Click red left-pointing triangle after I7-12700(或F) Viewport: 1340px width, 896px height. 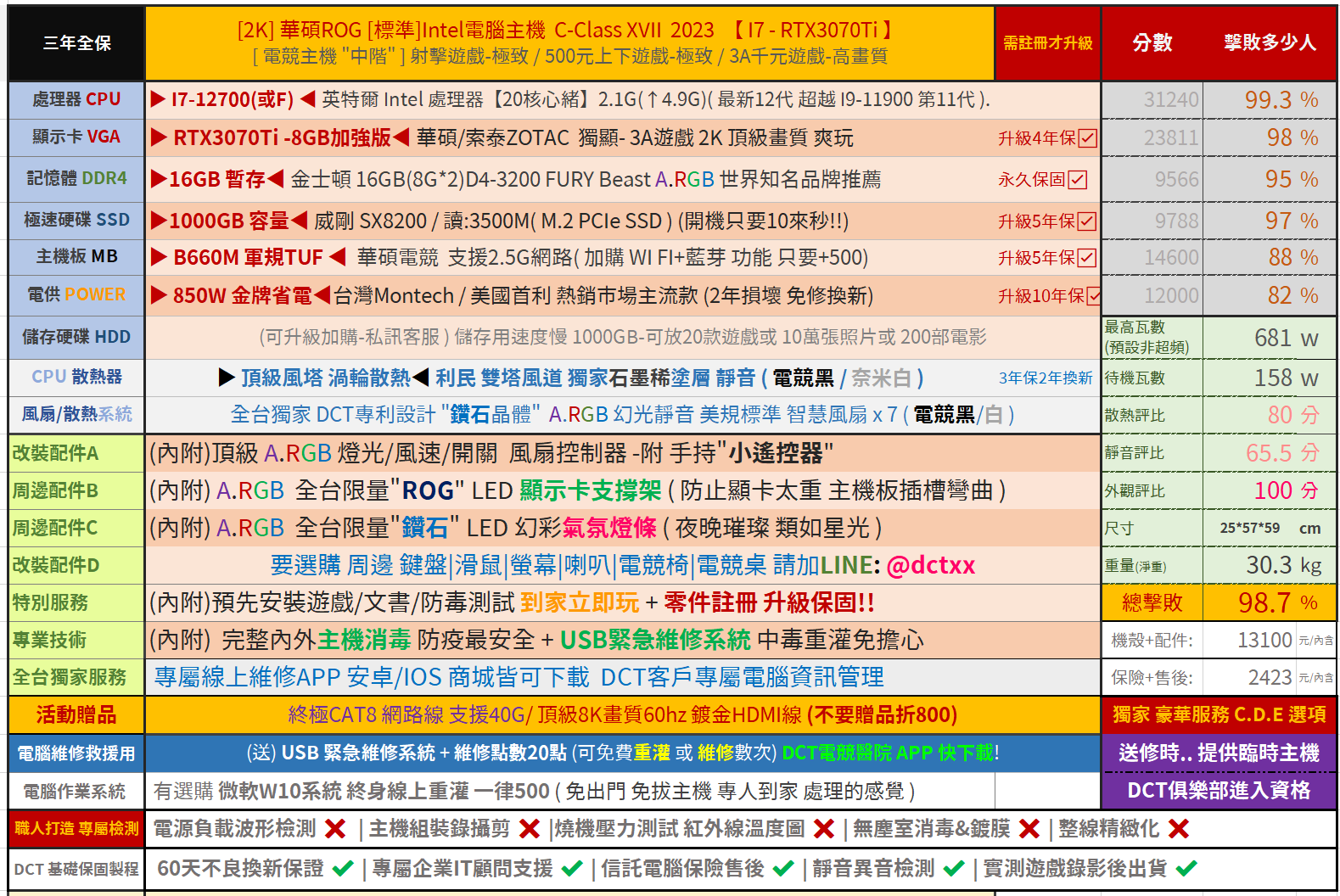(307, 99)
